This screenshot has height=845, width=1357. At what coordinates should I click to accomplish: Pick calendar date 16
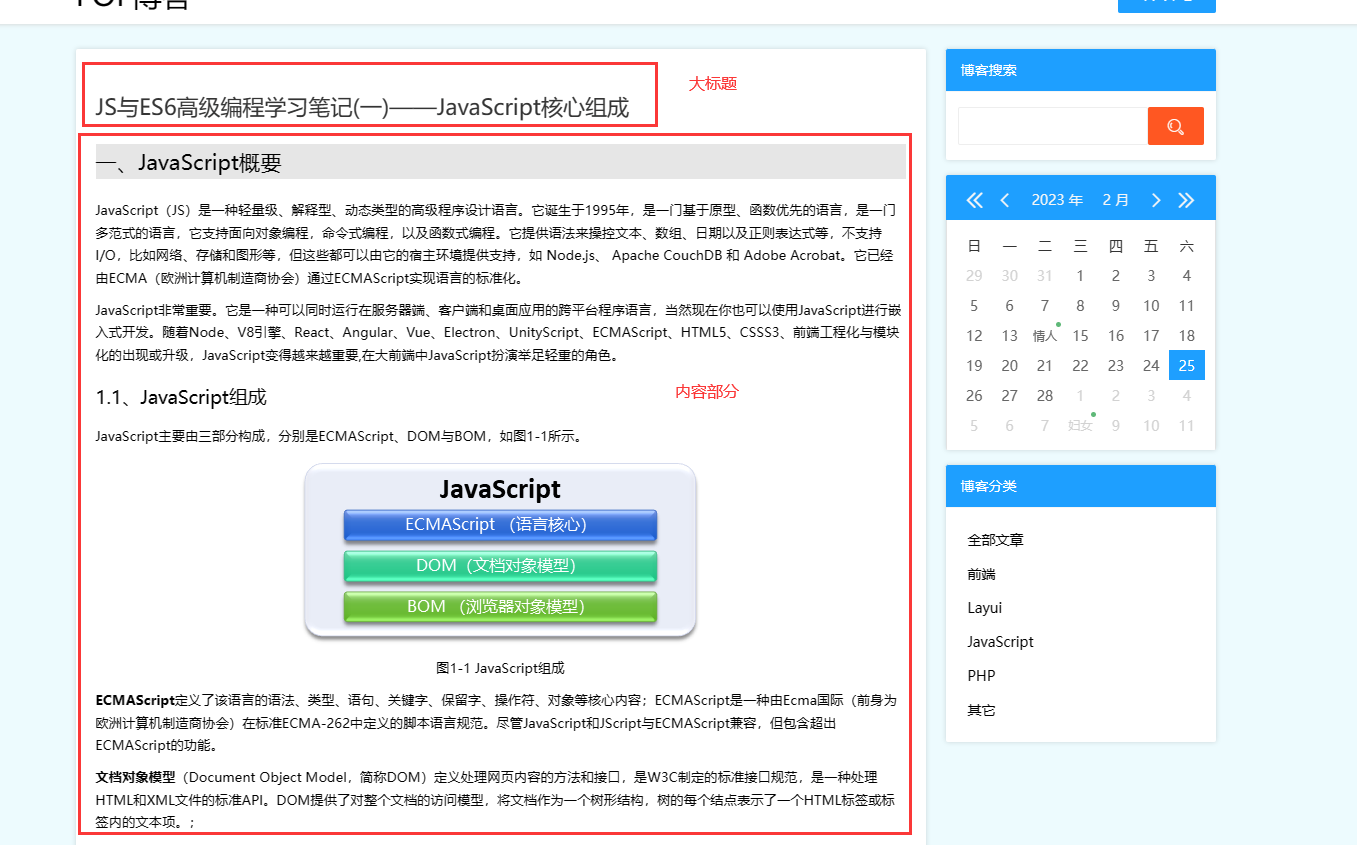click(1116, 336)
